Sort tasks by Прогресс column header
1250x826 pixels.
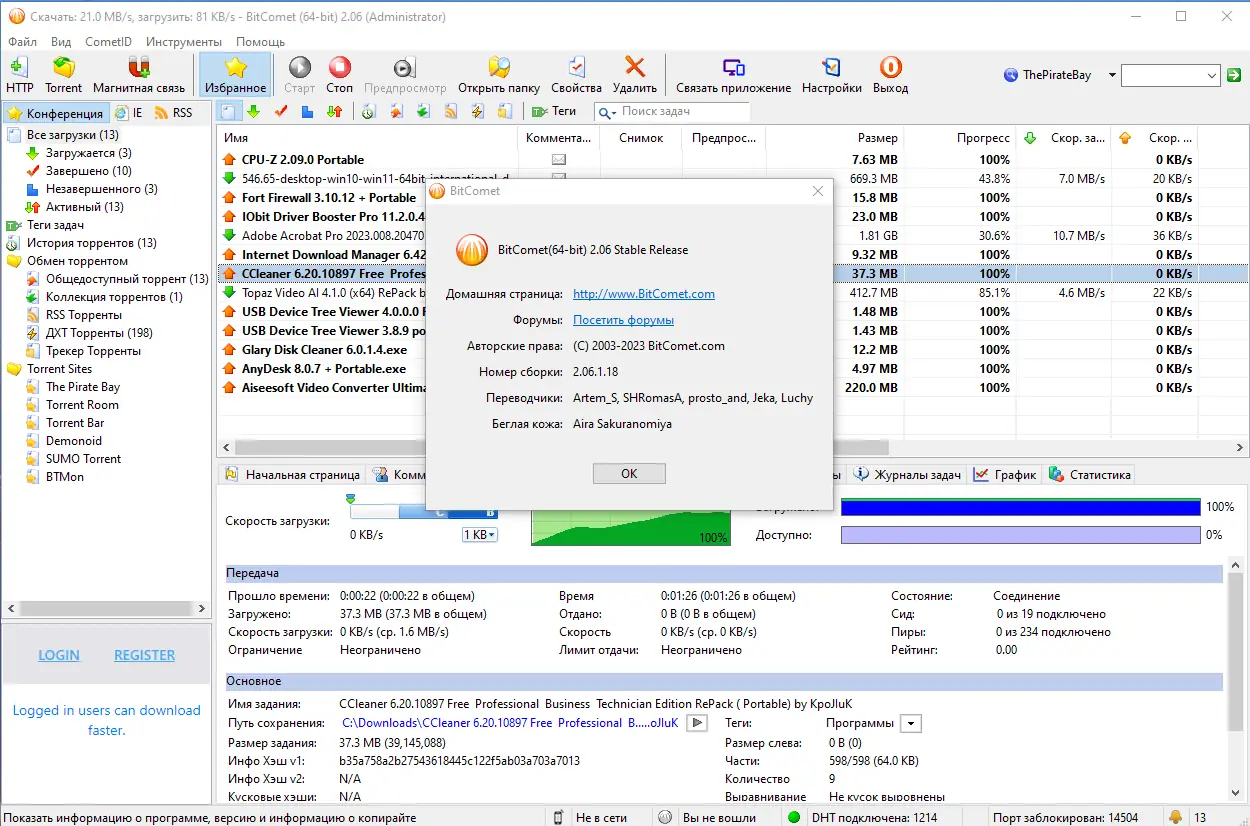961,138
